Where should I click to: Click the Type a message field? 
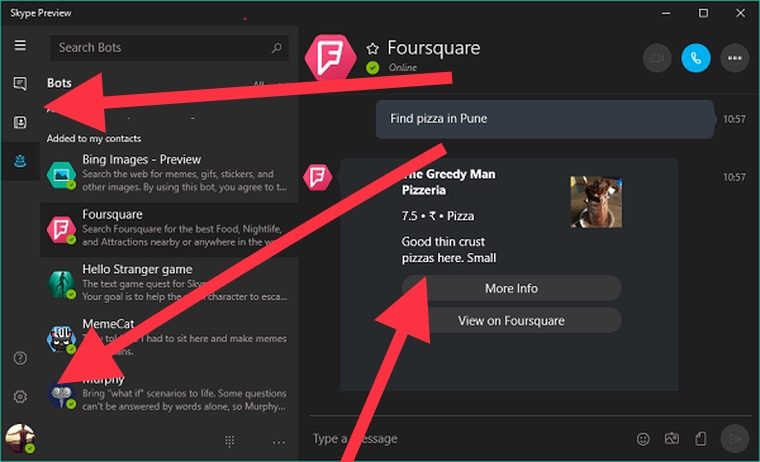tap(468, 439)
